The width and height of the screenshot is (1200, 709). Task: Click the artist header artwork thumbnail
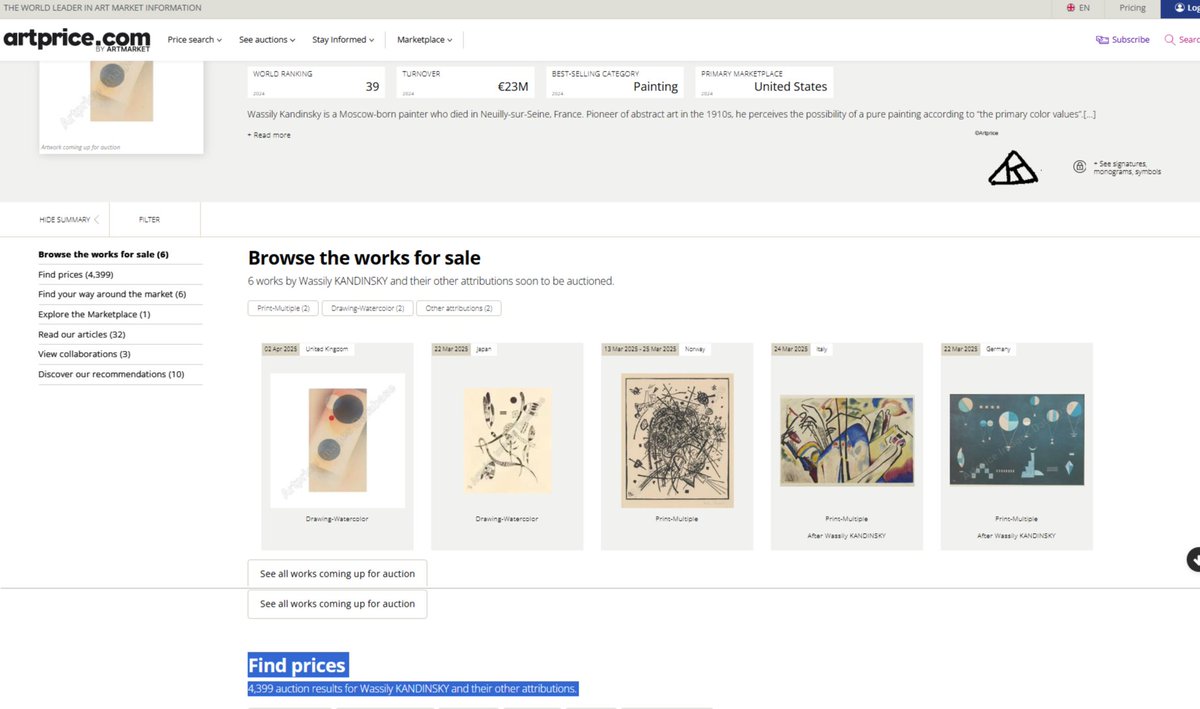[121, 91]
